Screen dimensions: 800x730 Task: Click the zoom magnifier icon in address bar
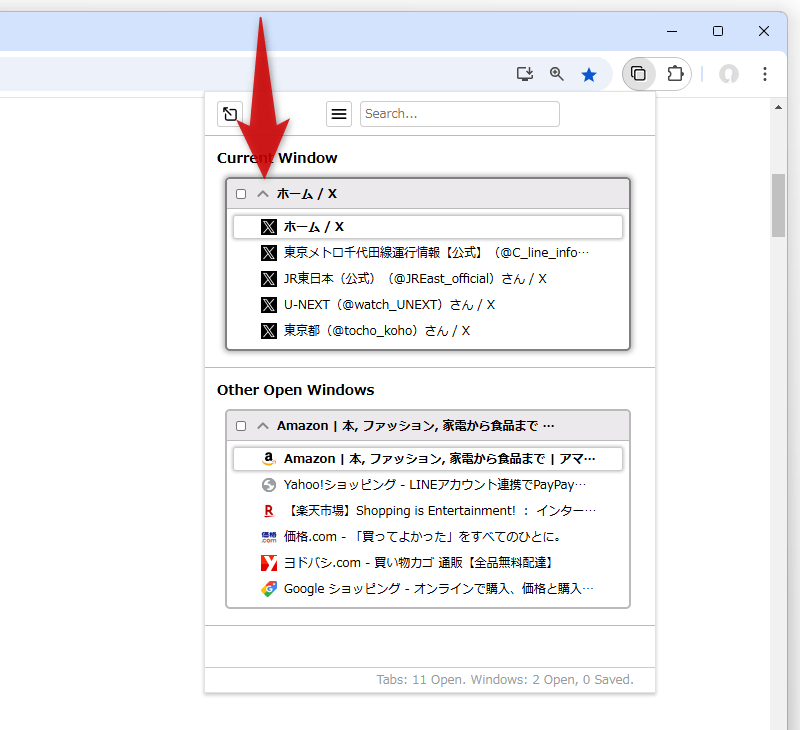point(557,74)
